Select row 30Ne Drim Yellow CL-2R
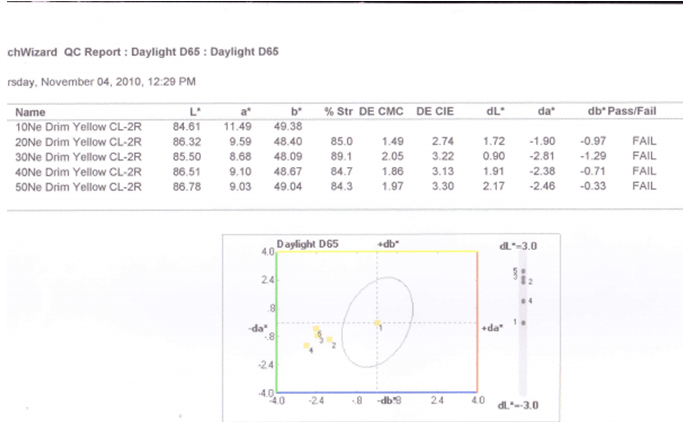Image resolution: width=683 pixels, height=429 pixels. coord(74,157)
